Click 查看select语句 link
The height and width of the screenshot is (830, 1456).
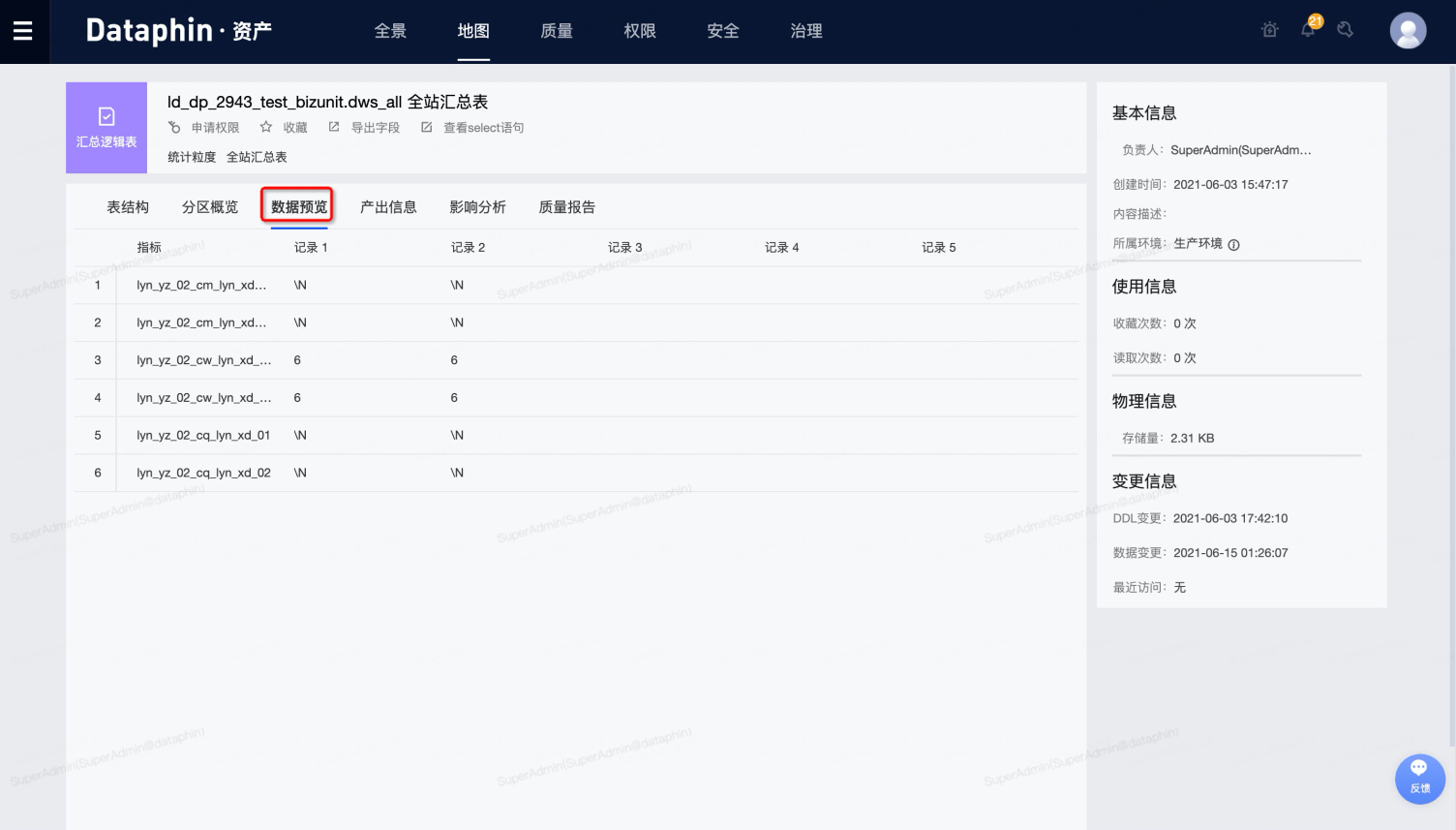tap(482, 128)
